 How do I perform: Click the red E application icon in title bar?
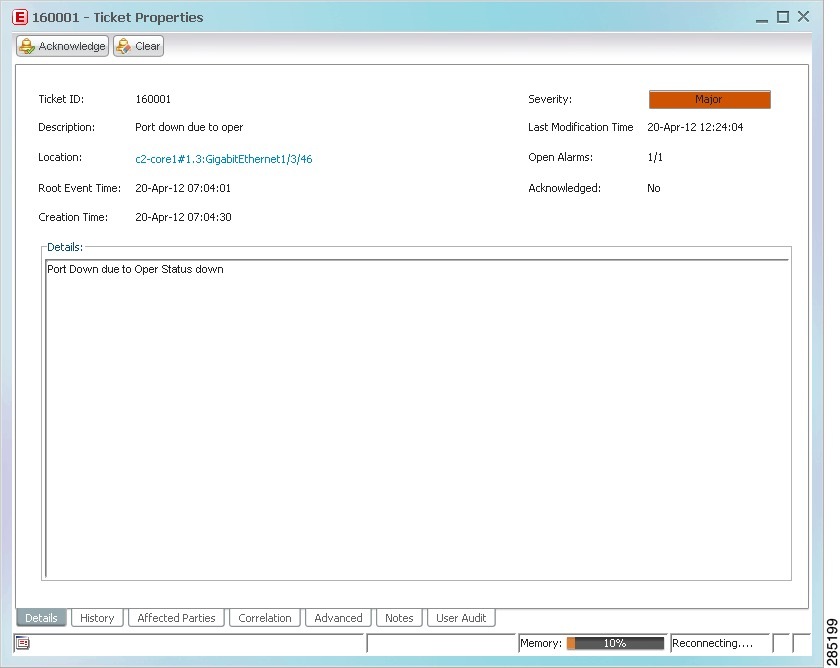(20, 17)
